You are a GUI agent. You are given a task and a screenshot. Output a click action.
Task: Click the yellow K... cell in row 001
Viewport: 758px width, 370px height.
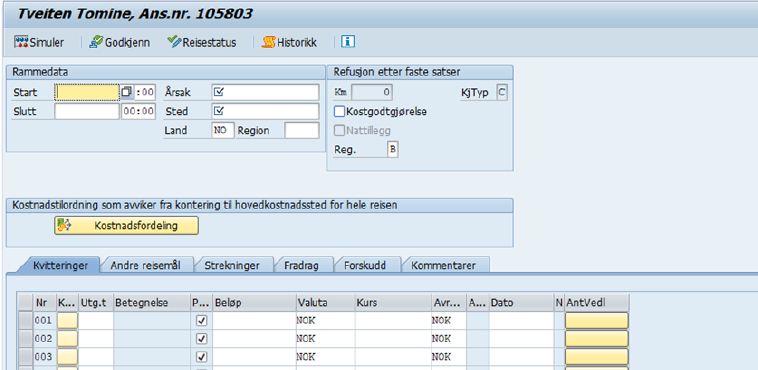pos(67,320)
